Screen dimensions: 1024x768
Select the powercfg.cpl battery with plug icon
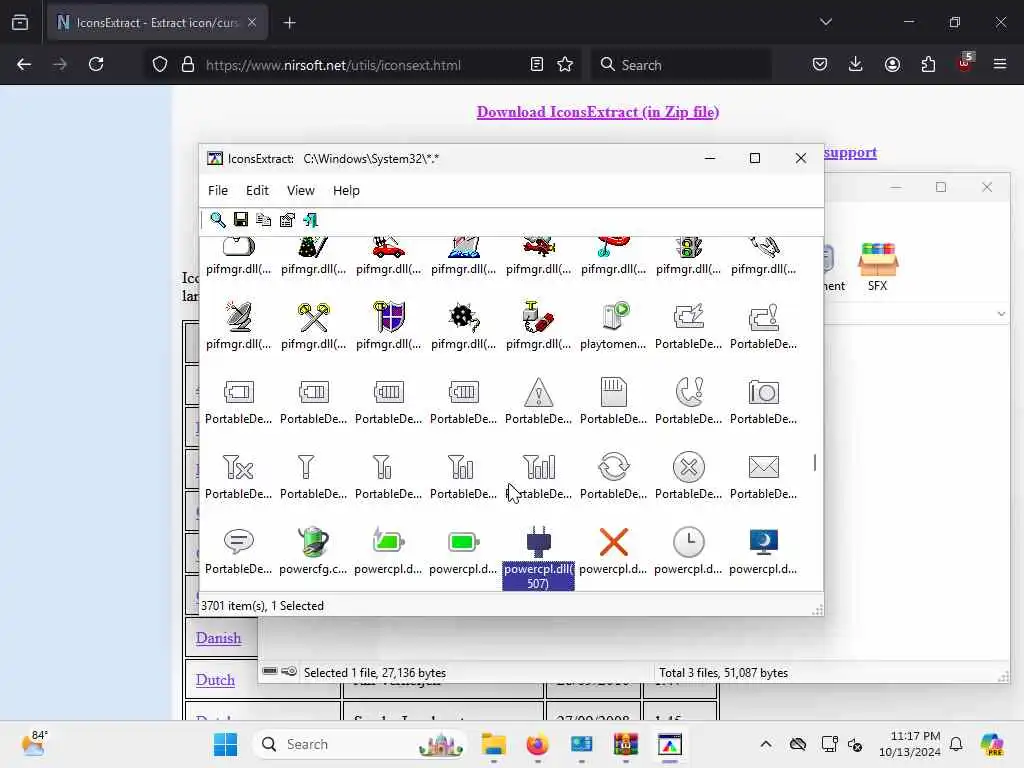pos(313,541)
